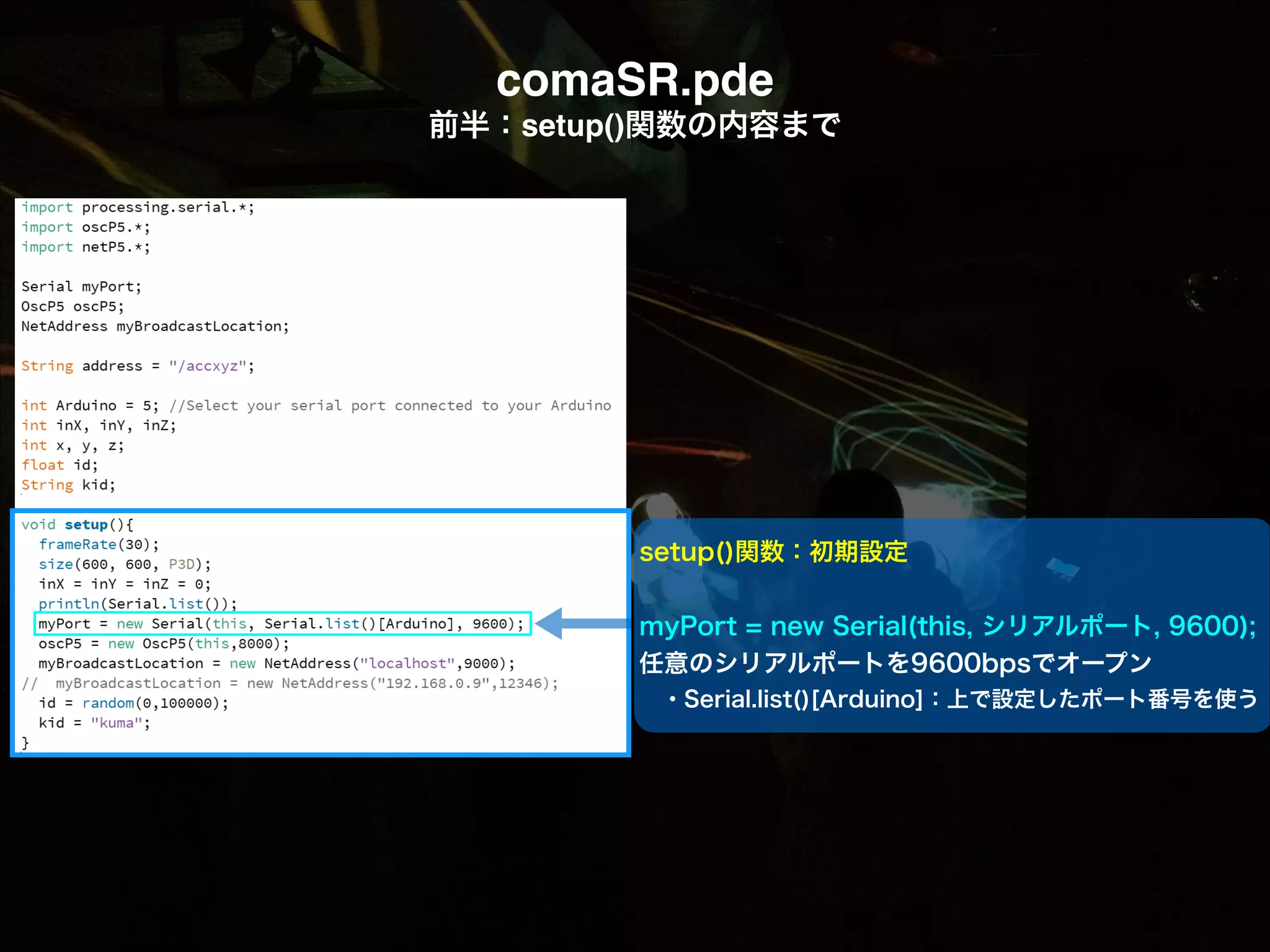Image resolution: width=1270 pixels, height=952 pixels.
Task: Click the text '任意のシリアルポートを9600bpsでオープン'
Action: [x=895, y=663]
